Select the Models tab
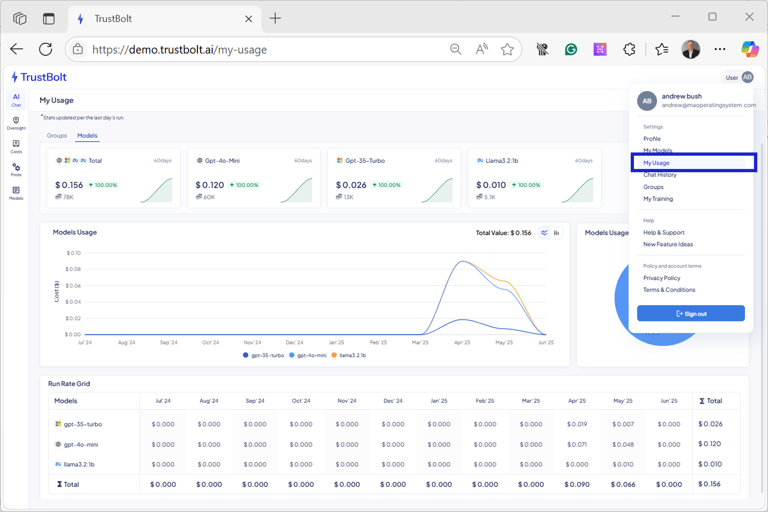This screenshot has height=512, width=768. (x=87, y=136)
